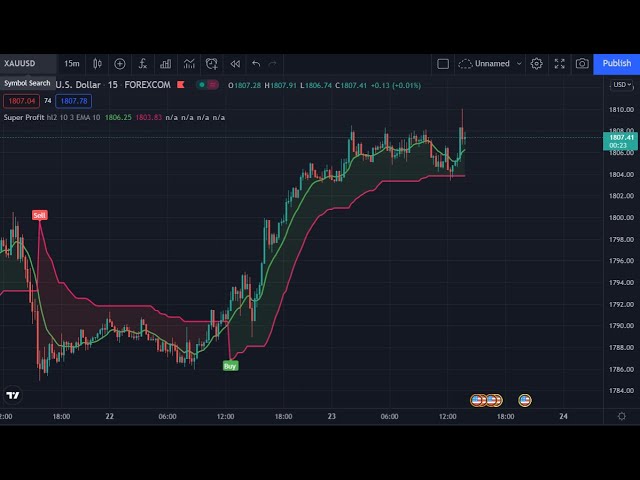The height and width of the screenshot is (480, 640).
Task: Start bar replay with the rewind icon
Action: tap(235, 63)
